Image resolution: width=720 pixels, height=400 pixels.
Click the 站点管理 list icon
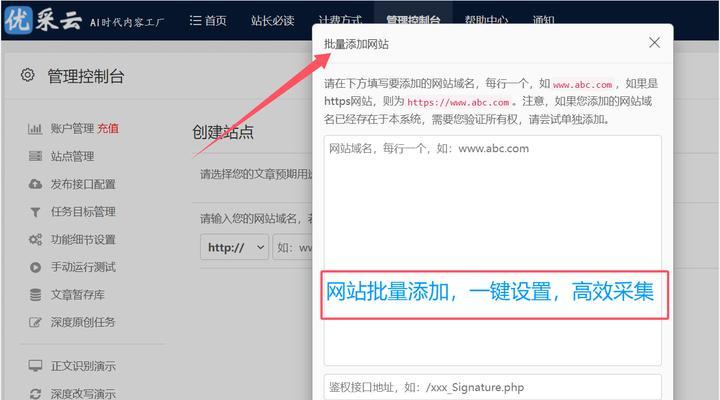[35, 156]
